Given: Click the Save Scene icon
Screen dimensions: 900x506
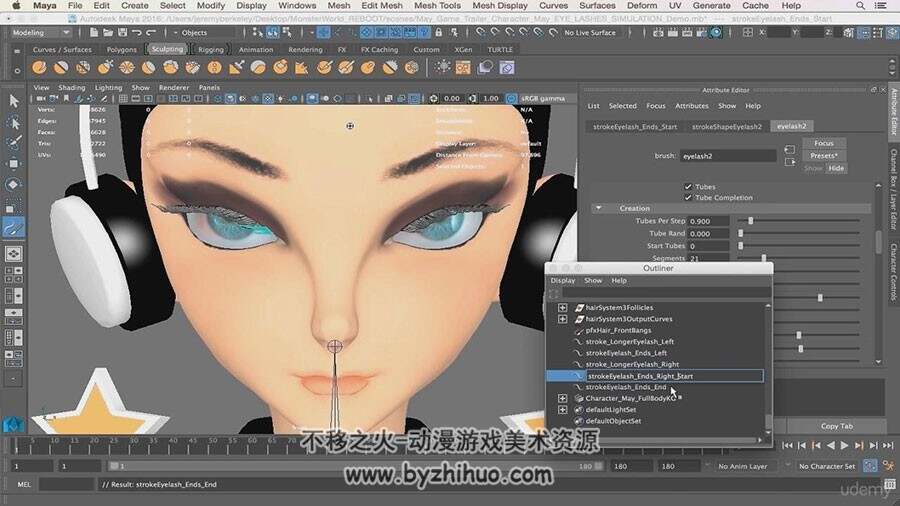Looking at the screenshot, I should (122, 33).
